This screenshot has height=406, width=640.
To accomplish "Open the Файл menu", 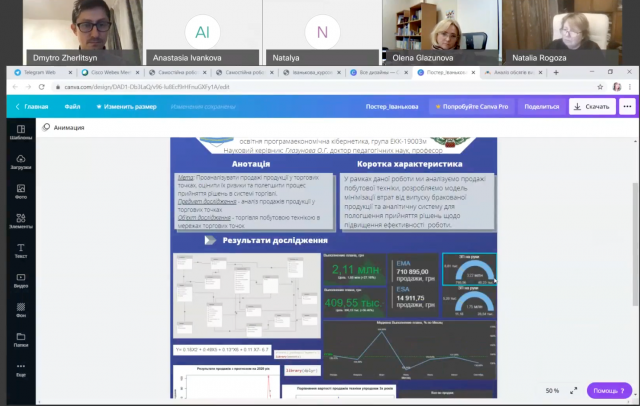I will 72,106.
